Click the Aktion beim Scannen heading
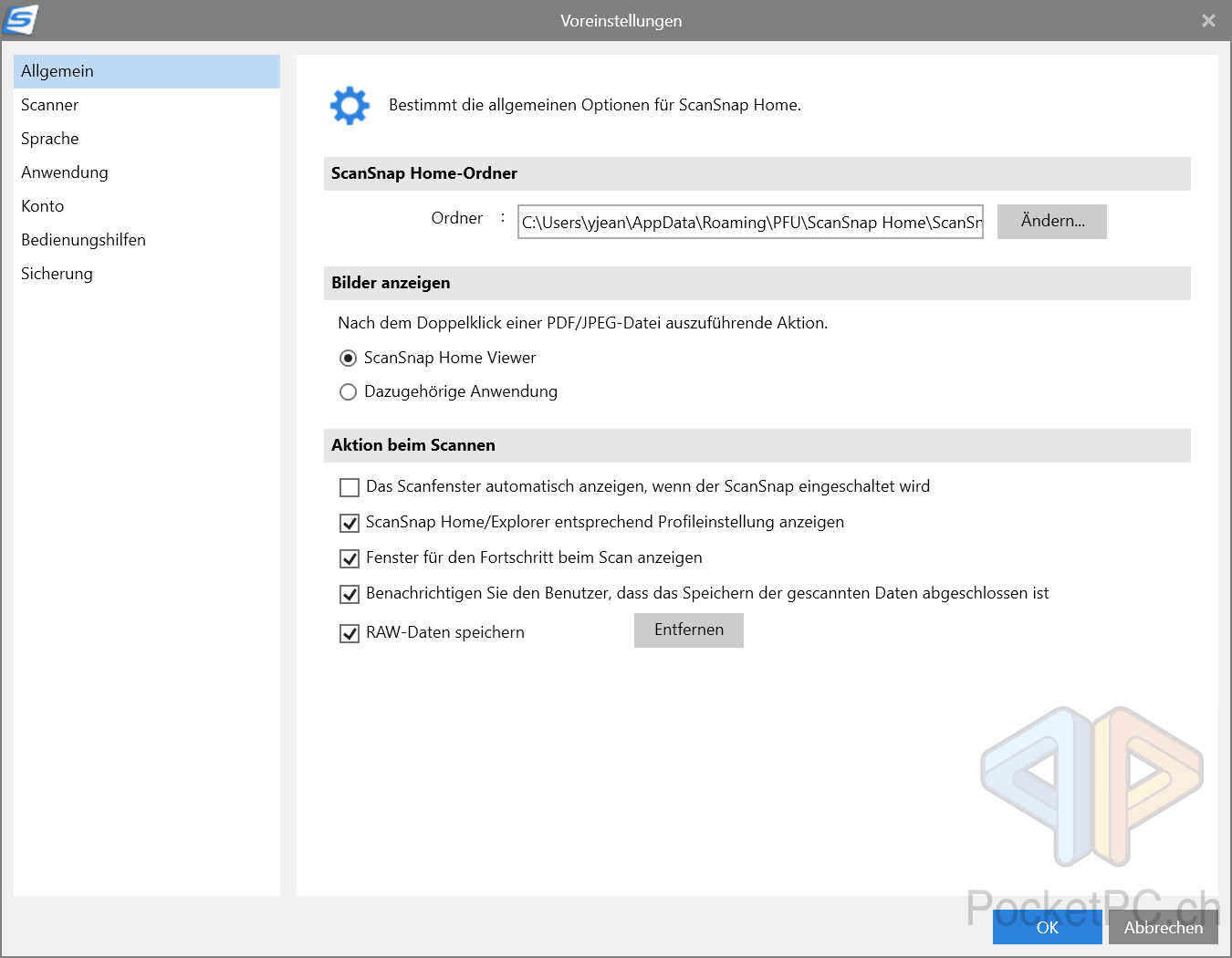 (413, 445)
